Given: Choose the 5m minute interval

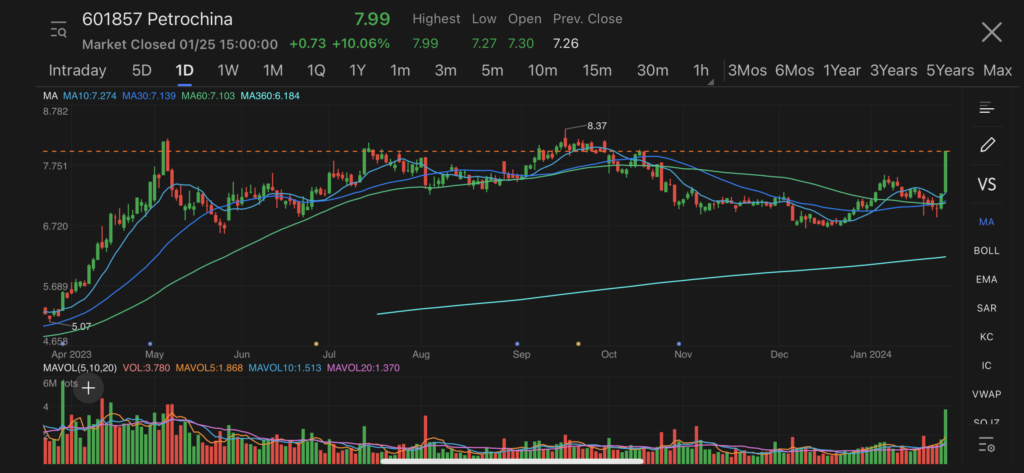Looking at the screenshot, I should pyautogui.click(x=492, y=71).
